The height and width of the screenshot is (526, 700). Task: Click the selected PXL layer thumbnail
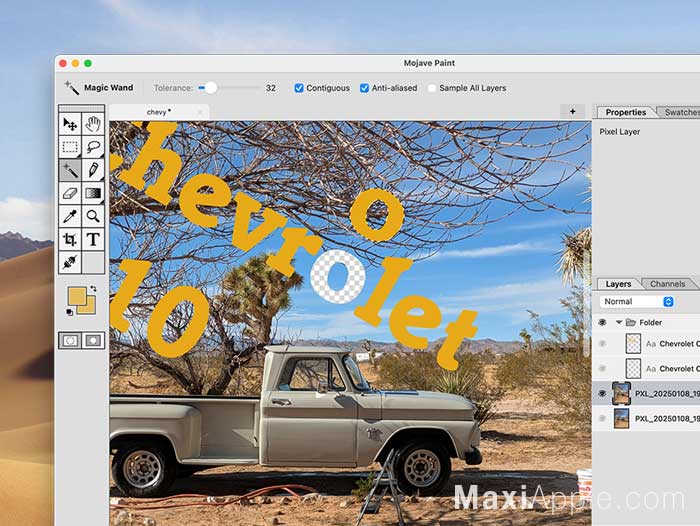coord(621,393)
